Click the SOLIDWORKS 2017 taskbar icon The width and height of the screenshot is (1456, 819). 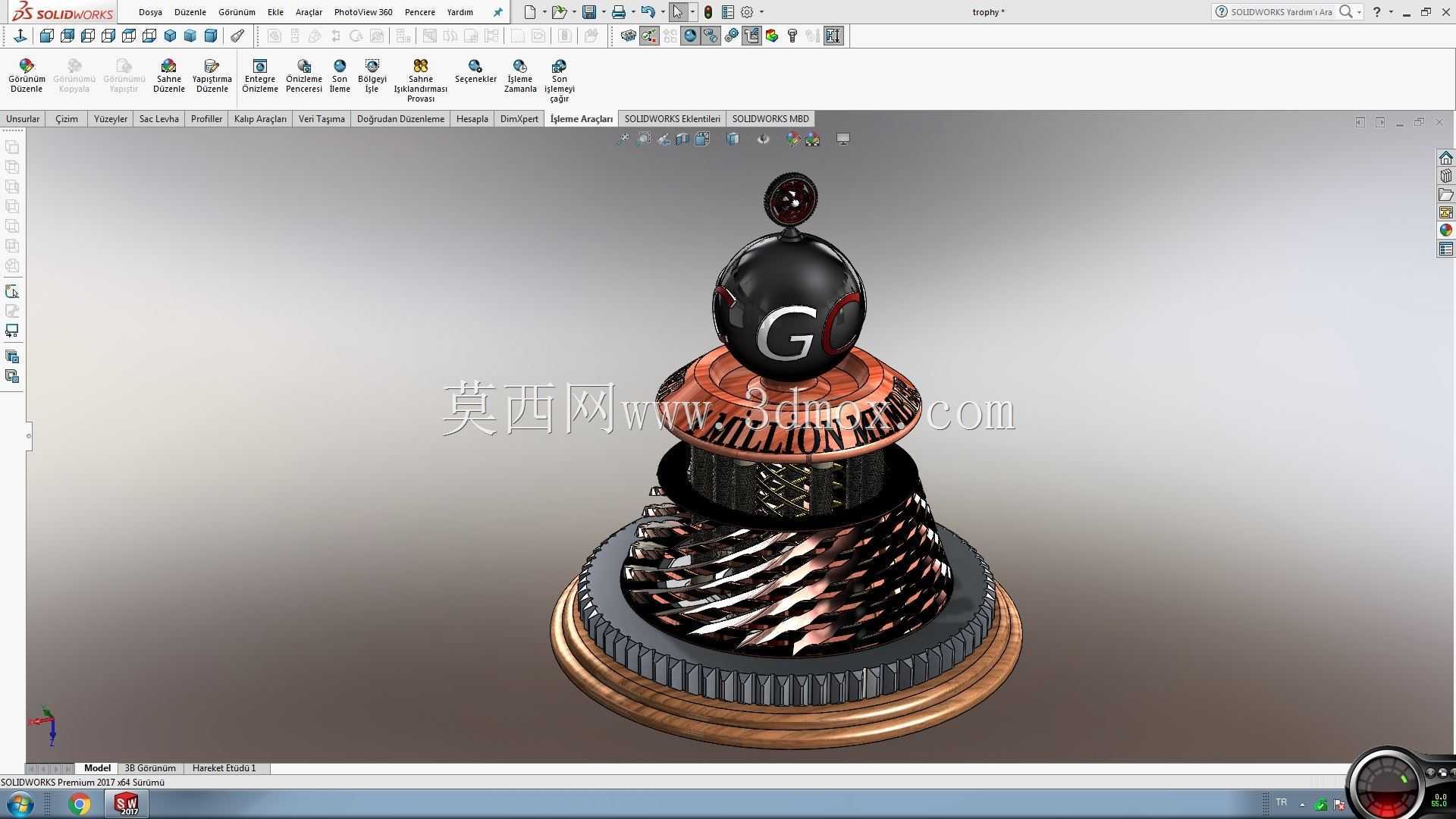click(x=127, y=804)
